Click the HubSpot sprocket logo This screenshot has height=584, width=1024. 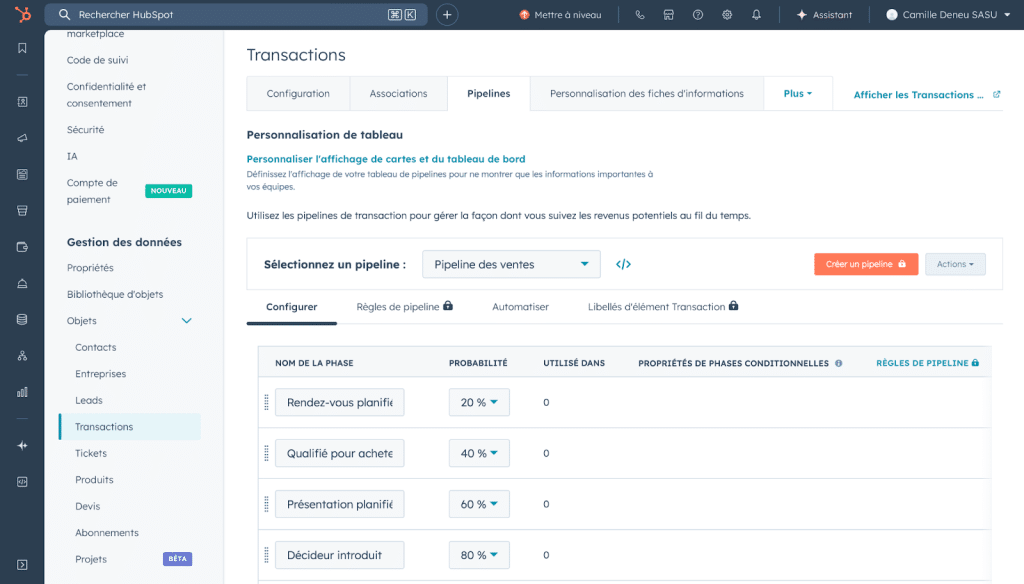click(x=22, y=14)
